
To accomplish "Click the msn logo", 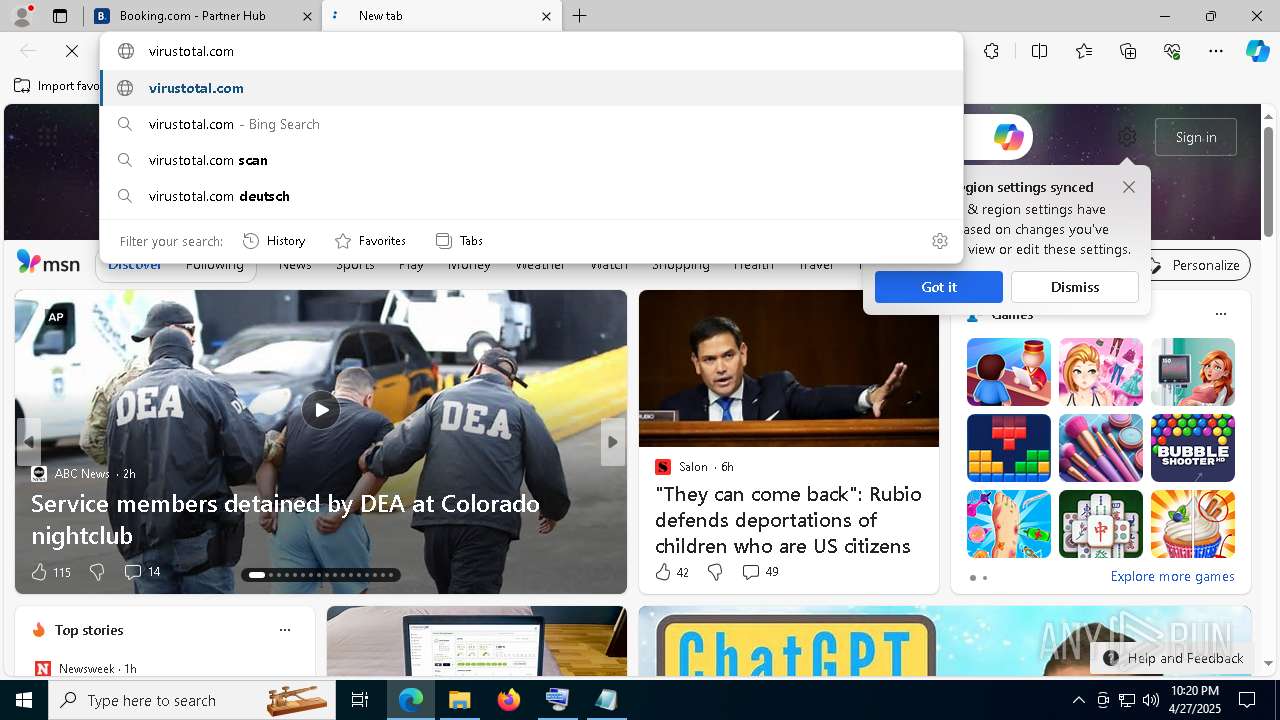I will (48, 263).
